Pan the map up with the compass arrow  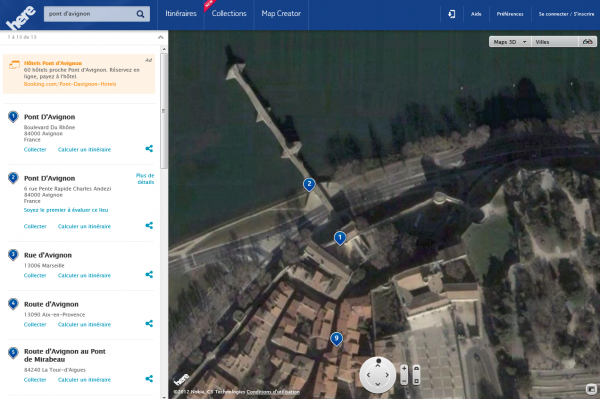coord(378,366)
